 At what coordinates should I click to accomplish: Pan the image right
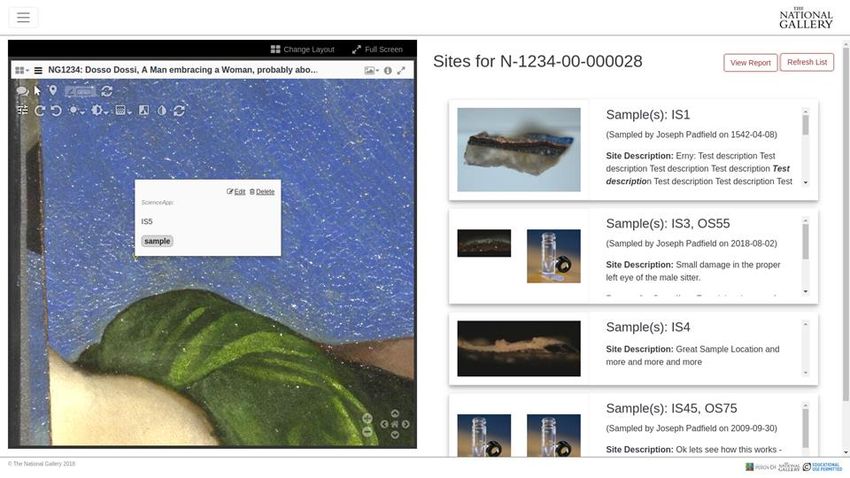point(405,424)
